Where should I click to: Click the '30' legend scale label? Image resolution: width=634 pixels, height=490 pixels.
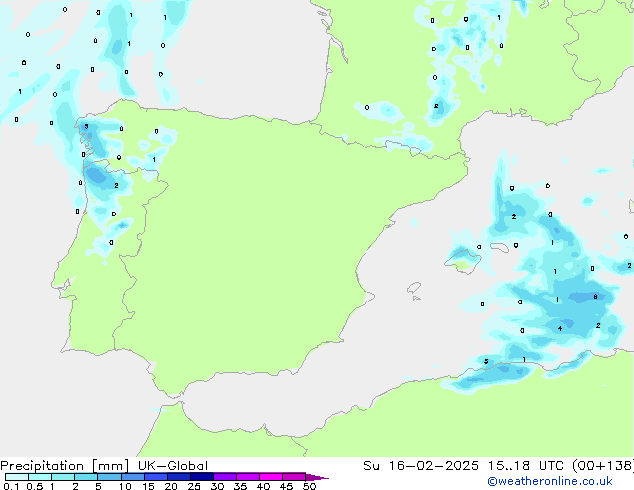[217, 486]
